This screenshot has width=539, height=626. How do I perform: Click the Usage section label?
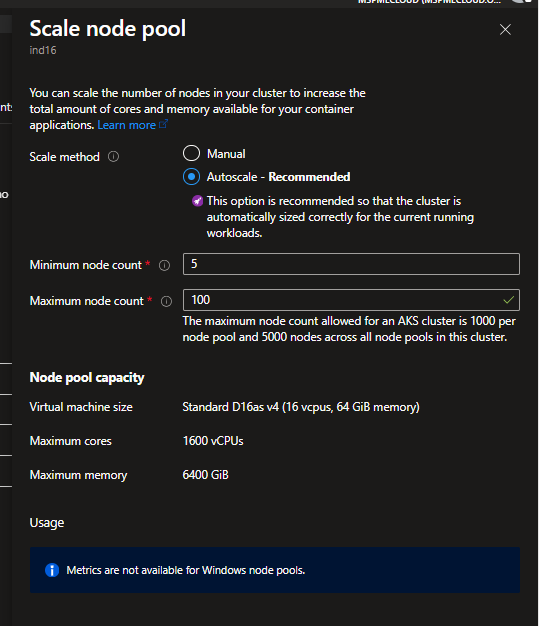[47, 523]
